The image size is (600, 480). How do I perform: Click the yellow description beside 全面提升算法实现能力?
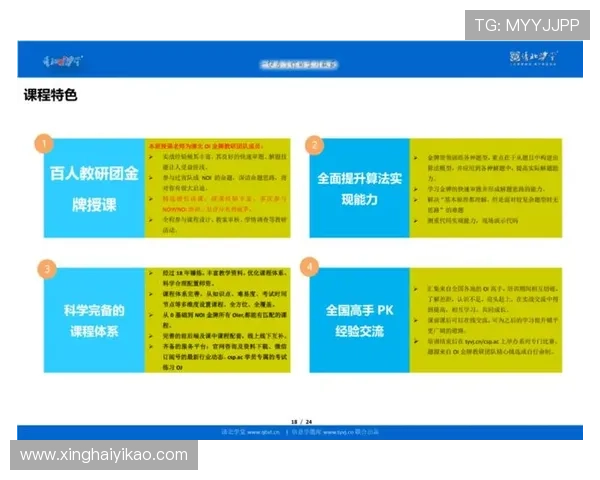486,188
